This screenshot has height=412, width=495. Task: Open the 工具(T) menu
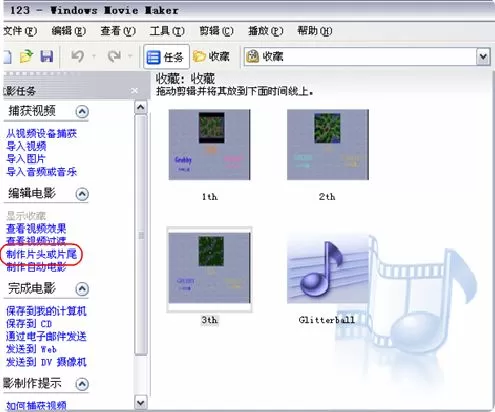(167, 31)
